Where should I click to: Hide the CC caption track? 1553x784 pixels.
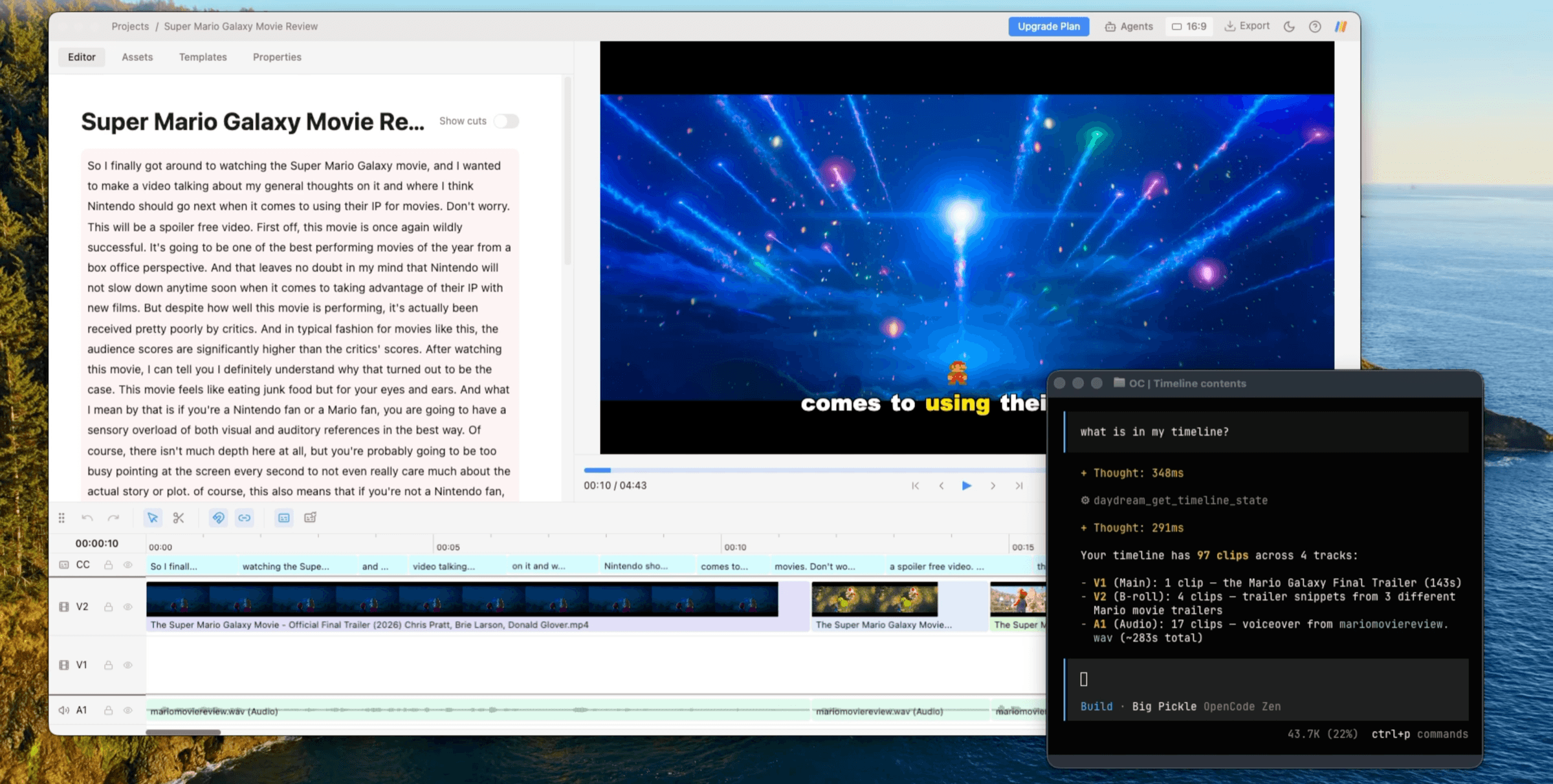pos(128,565)
